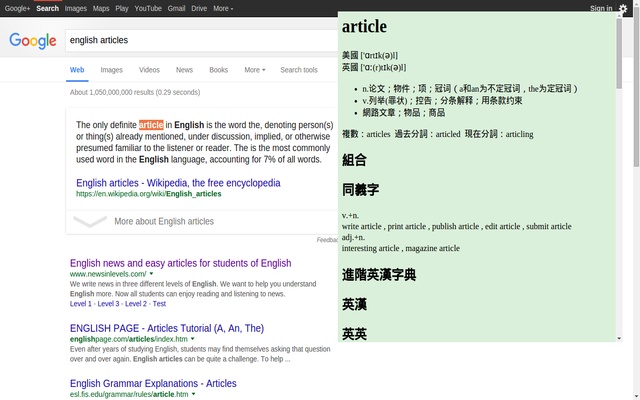Viewport: 640px width, 400px height.
Task: Click the dictionary popup scrollbar thumb
Action: coord(619,53)
